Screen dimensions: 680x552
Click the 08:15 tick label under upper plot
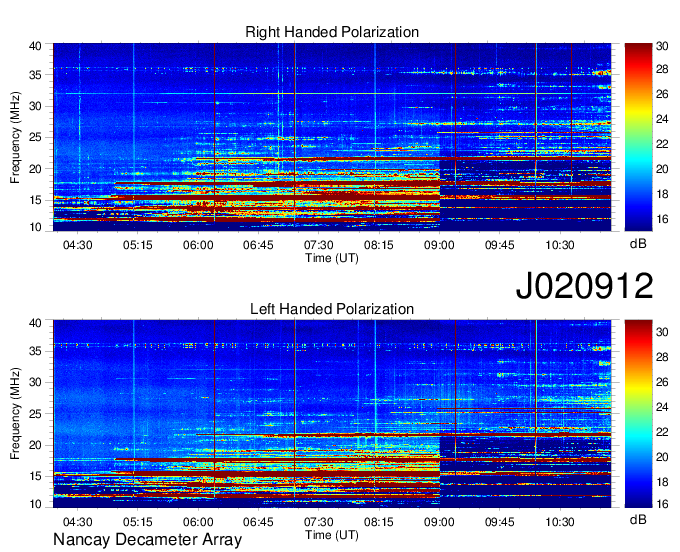pos(379,245)
